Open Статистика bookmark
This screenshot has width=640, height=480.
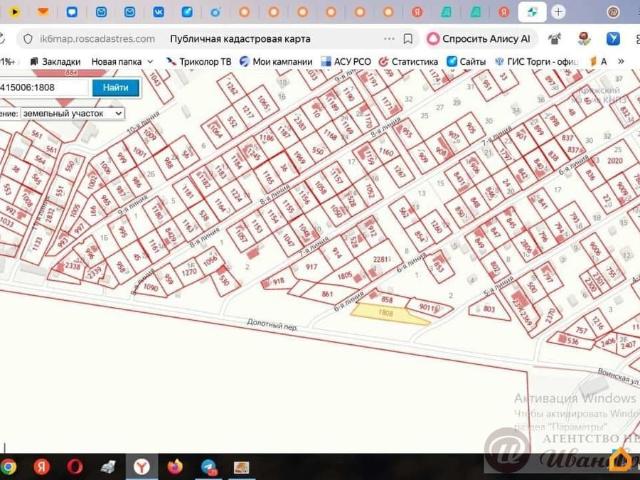[408, 62]
